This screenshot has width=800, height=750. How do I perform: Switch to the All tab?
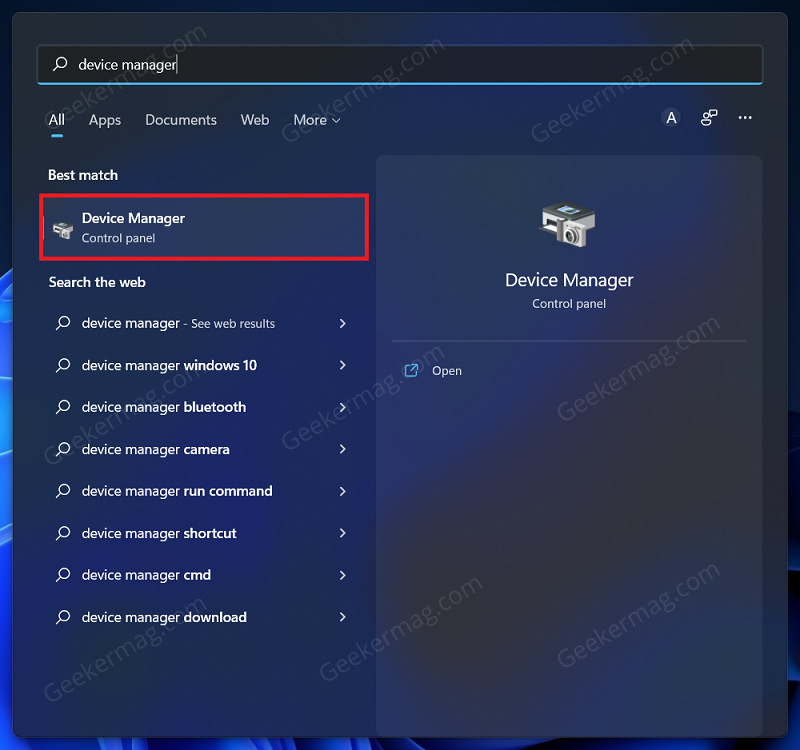point(57,120)
